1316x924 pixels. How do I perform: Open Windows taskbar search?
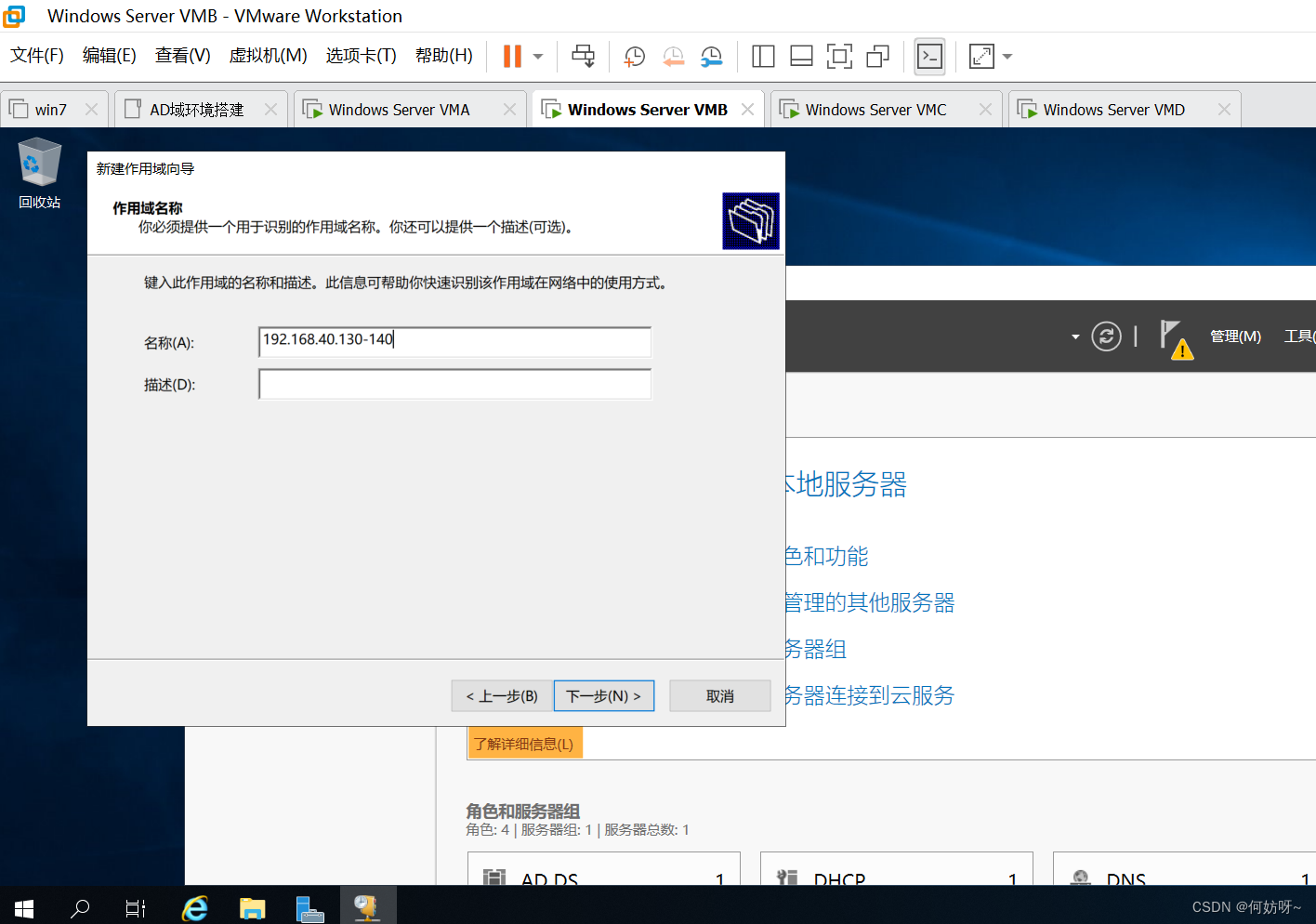tap(80, 907)
